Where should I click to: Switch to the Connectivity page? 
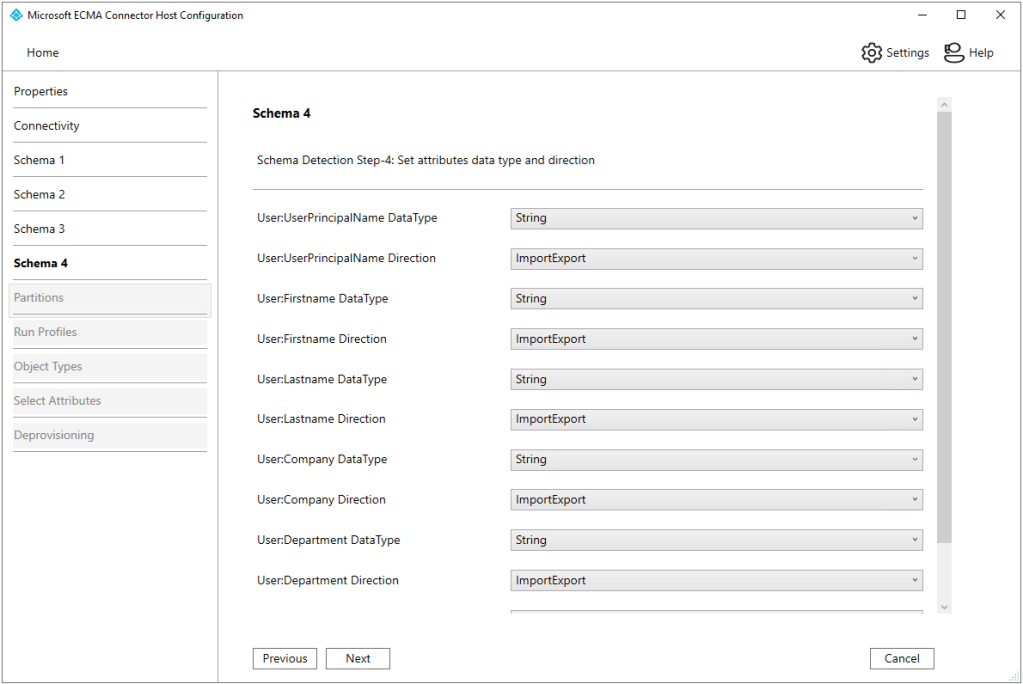pyautogui.click(x=47, y=126)
